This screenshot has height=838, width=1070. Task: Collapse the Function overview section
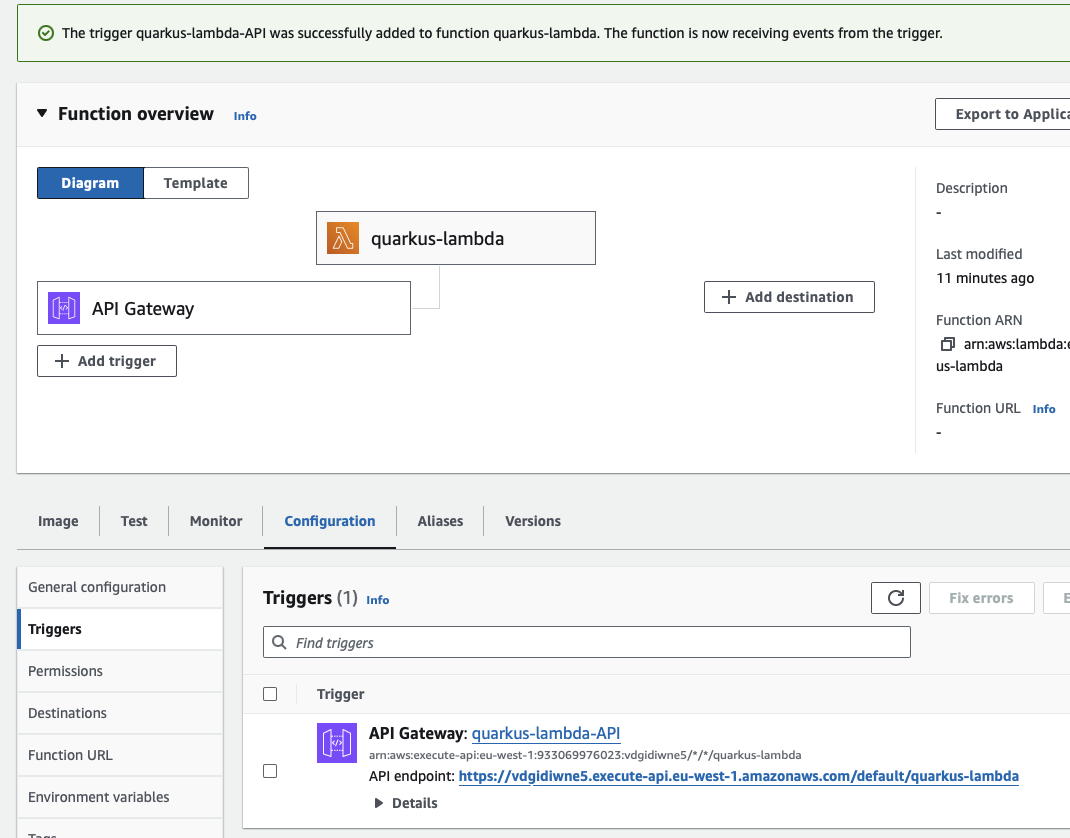click(x=42, y=114)
